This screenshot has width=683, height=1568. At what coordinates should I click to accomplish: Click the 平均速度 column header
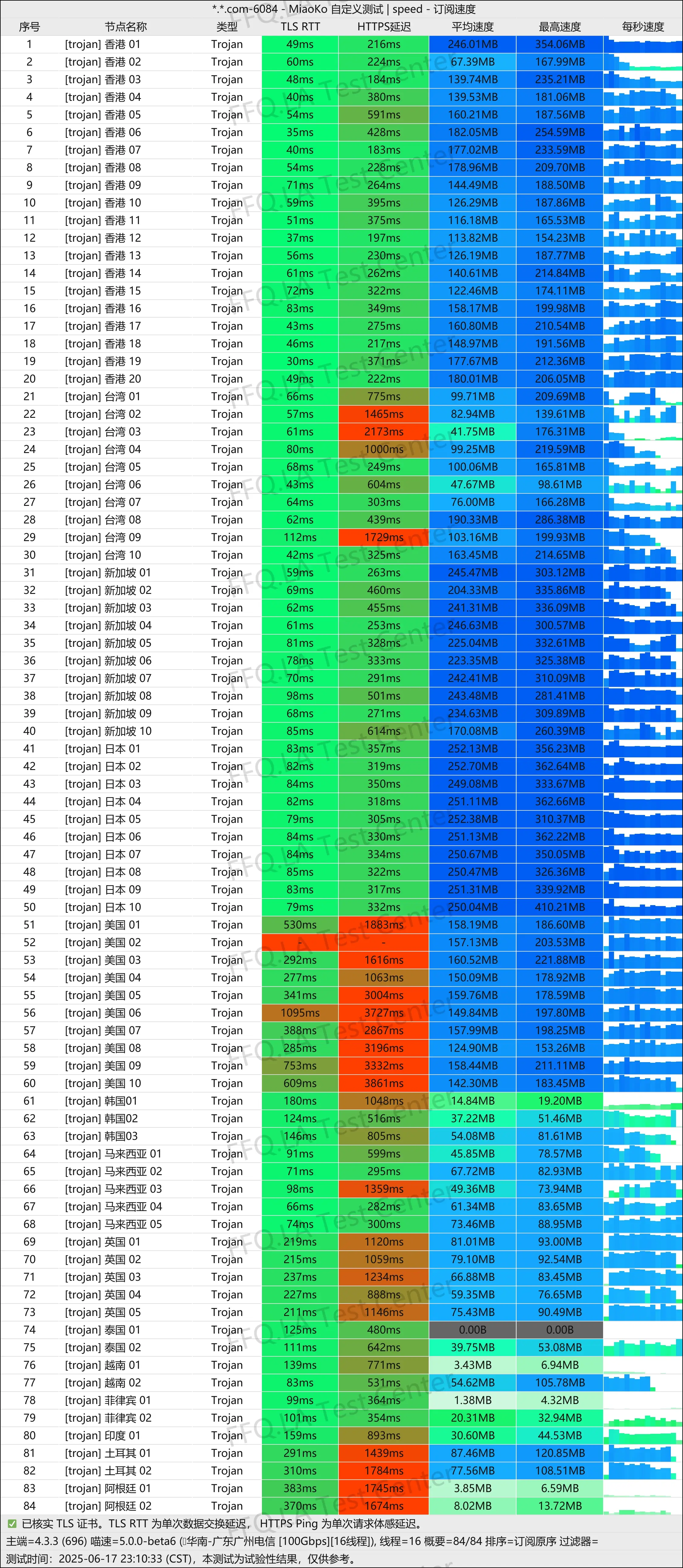coord(472,27)
